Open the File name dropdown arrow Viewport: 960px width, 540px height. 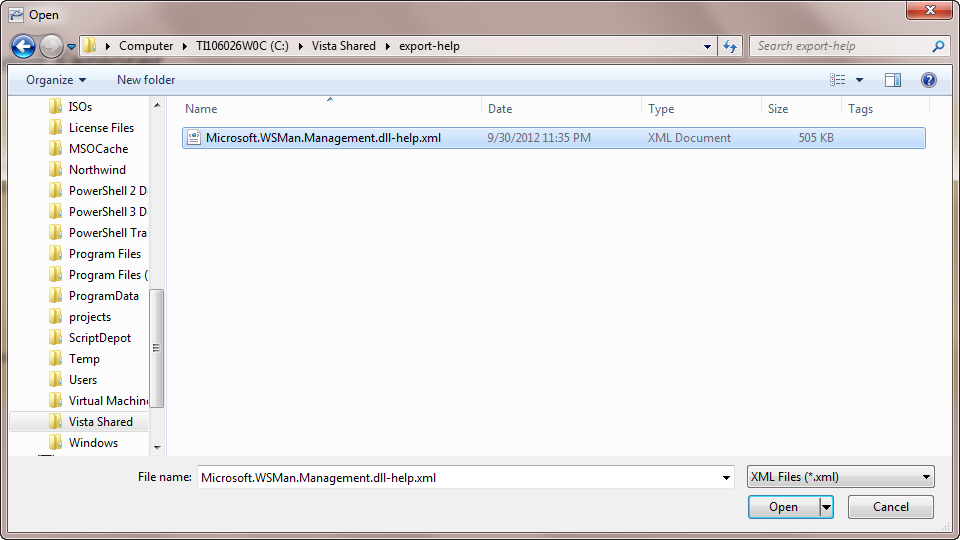coord(726,478)
